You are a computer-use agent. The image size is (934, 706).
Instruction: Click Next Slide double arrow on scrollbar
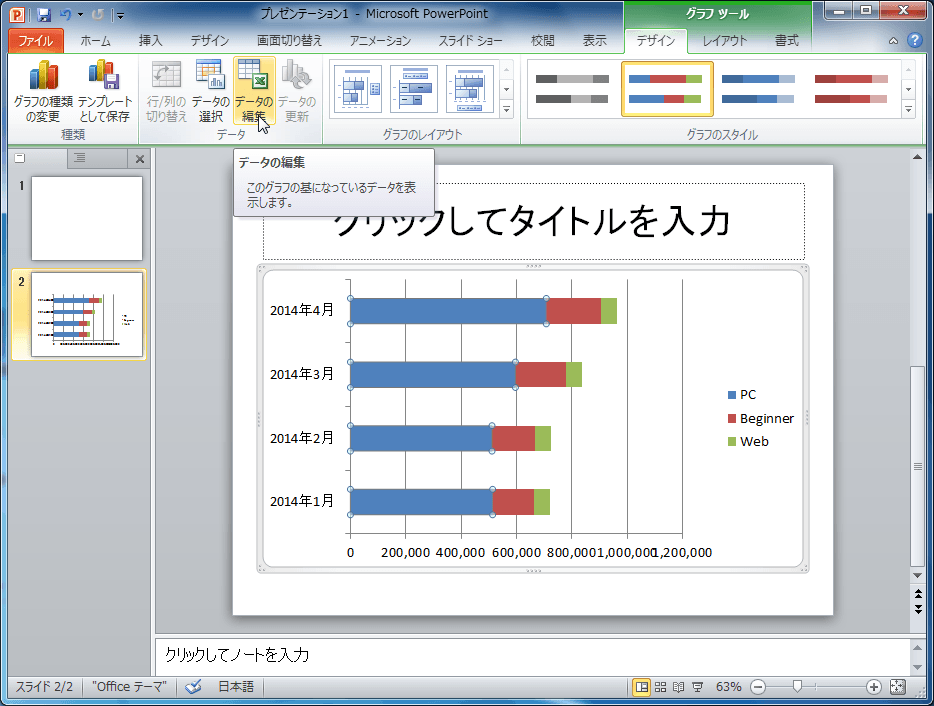click(918, 609)
